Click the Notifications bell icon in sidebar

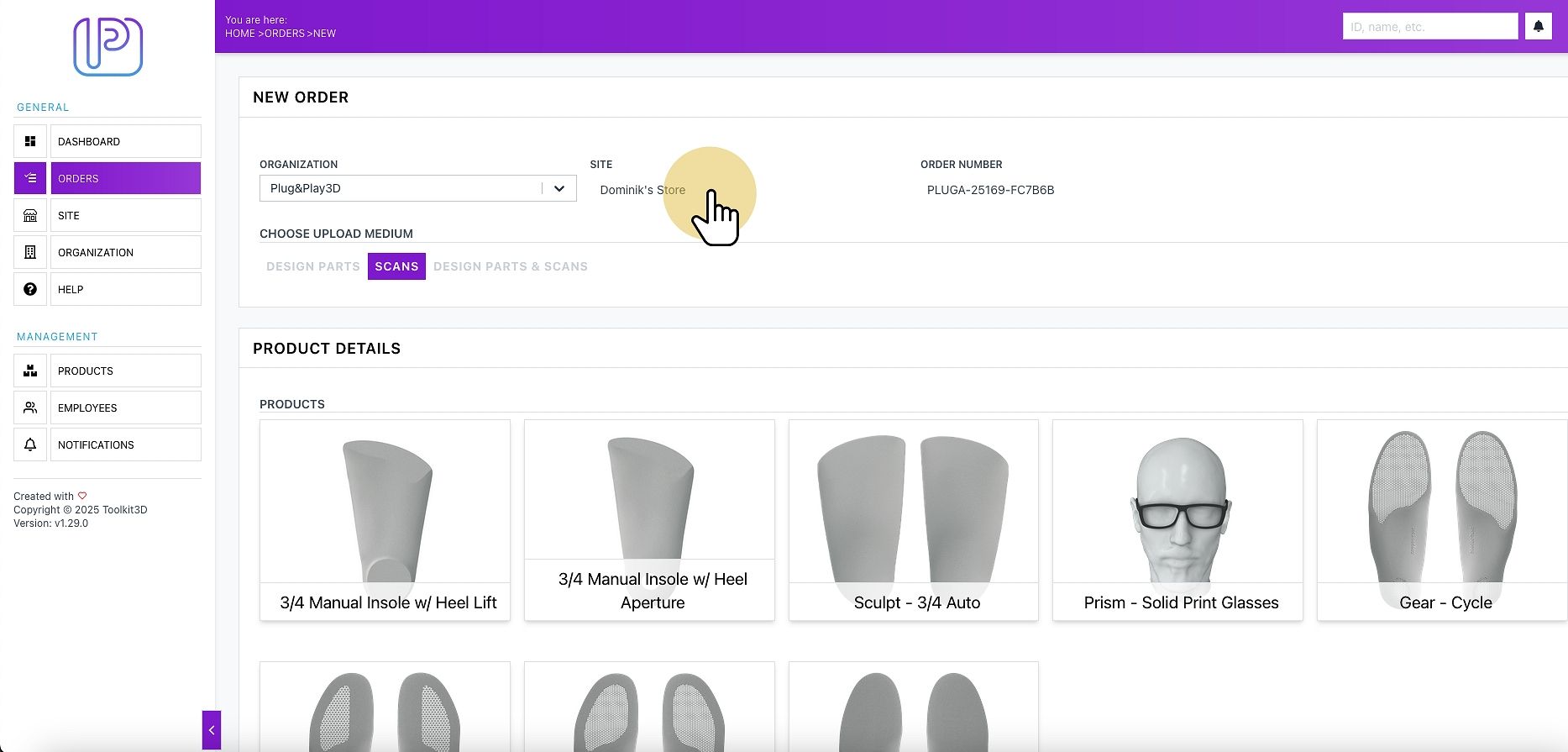coord(30,444)
